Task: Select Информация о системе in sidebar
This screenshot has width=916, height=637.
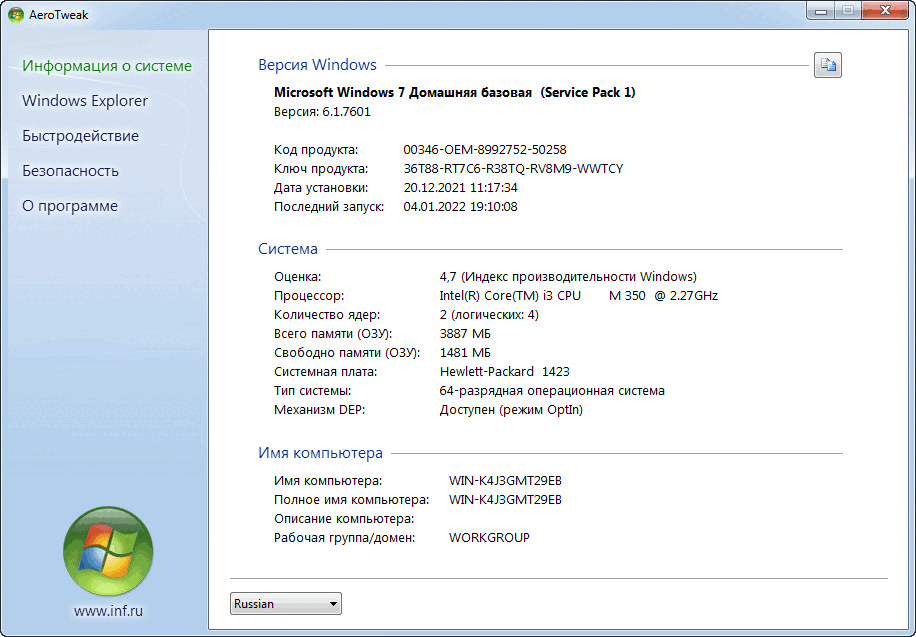Action: coord(107,65)
